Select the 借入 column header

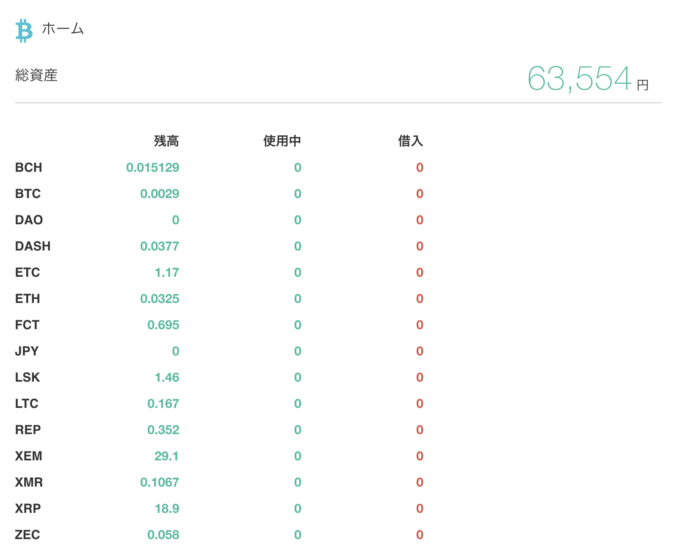point(410,141)
